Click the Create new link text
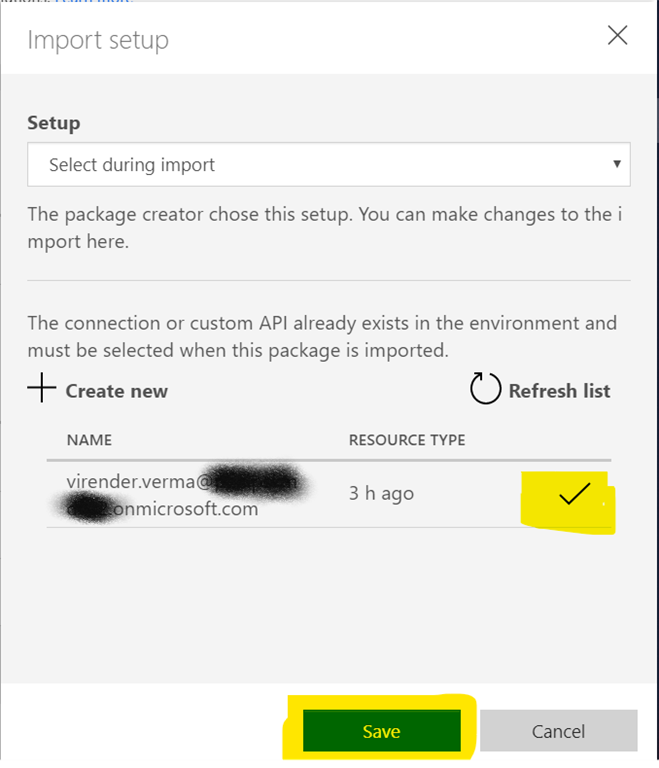The height and width of the screenshot is (768, 659). [x=116, y=391]
